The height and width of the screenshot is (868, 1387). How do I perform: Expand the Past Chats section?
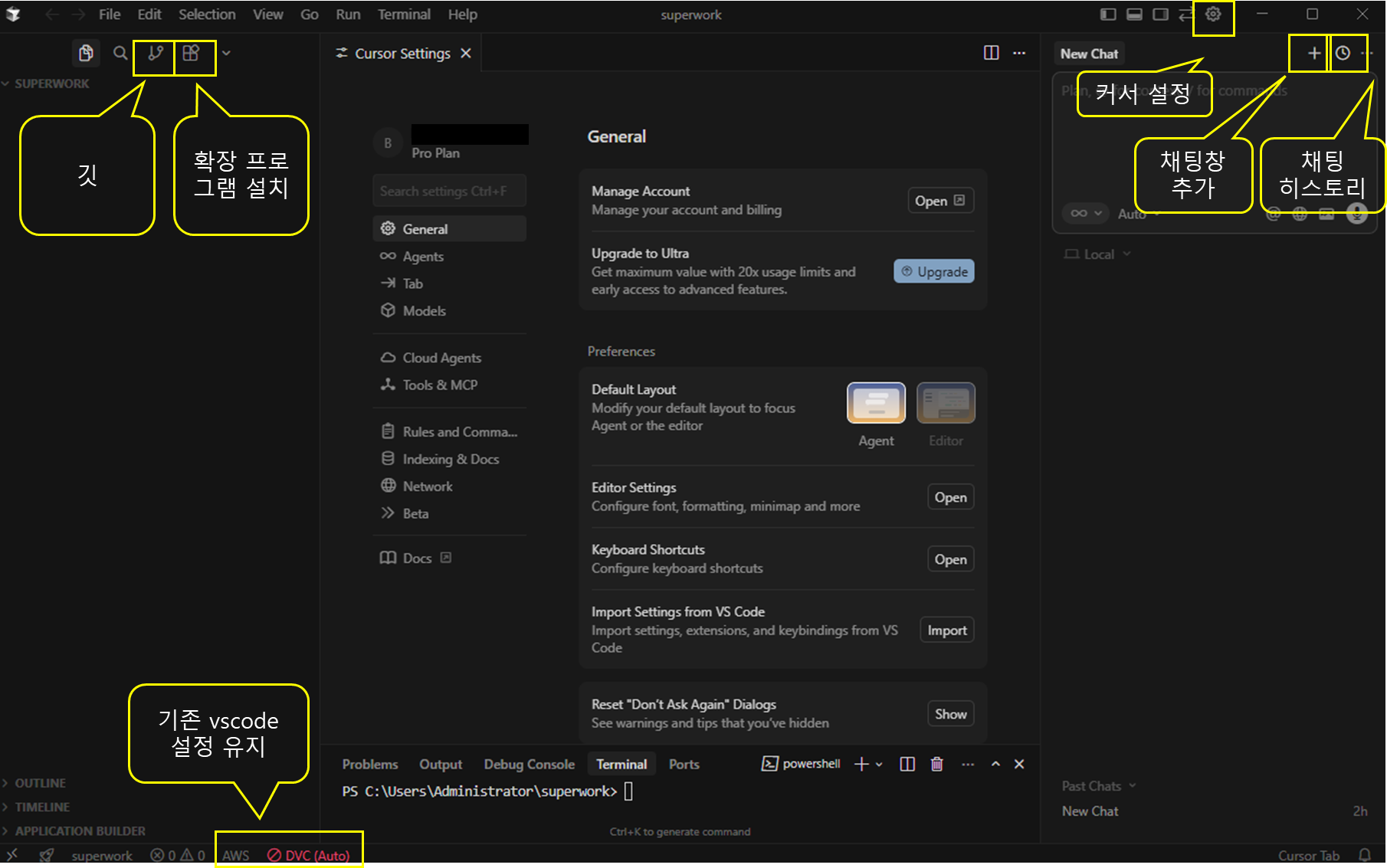click(x=1098, y=786)
